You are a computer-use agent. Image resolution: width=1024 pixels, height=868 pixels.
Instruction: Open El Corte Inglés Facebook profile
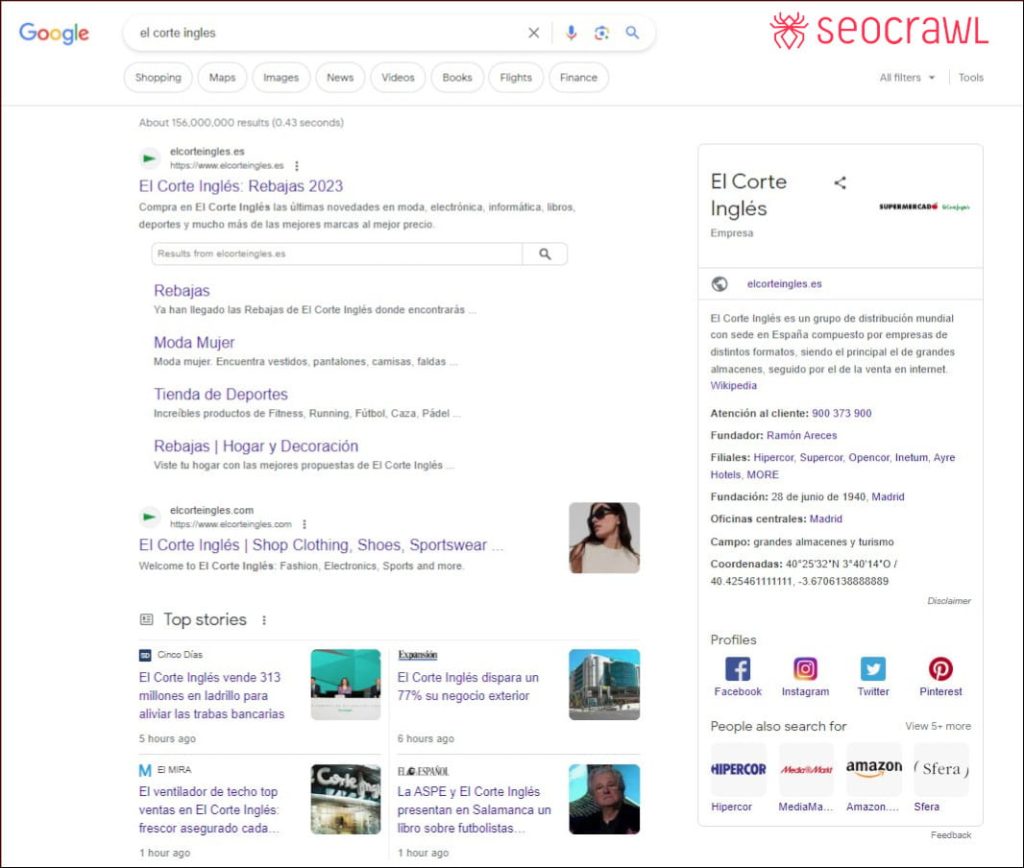[737, 670]
